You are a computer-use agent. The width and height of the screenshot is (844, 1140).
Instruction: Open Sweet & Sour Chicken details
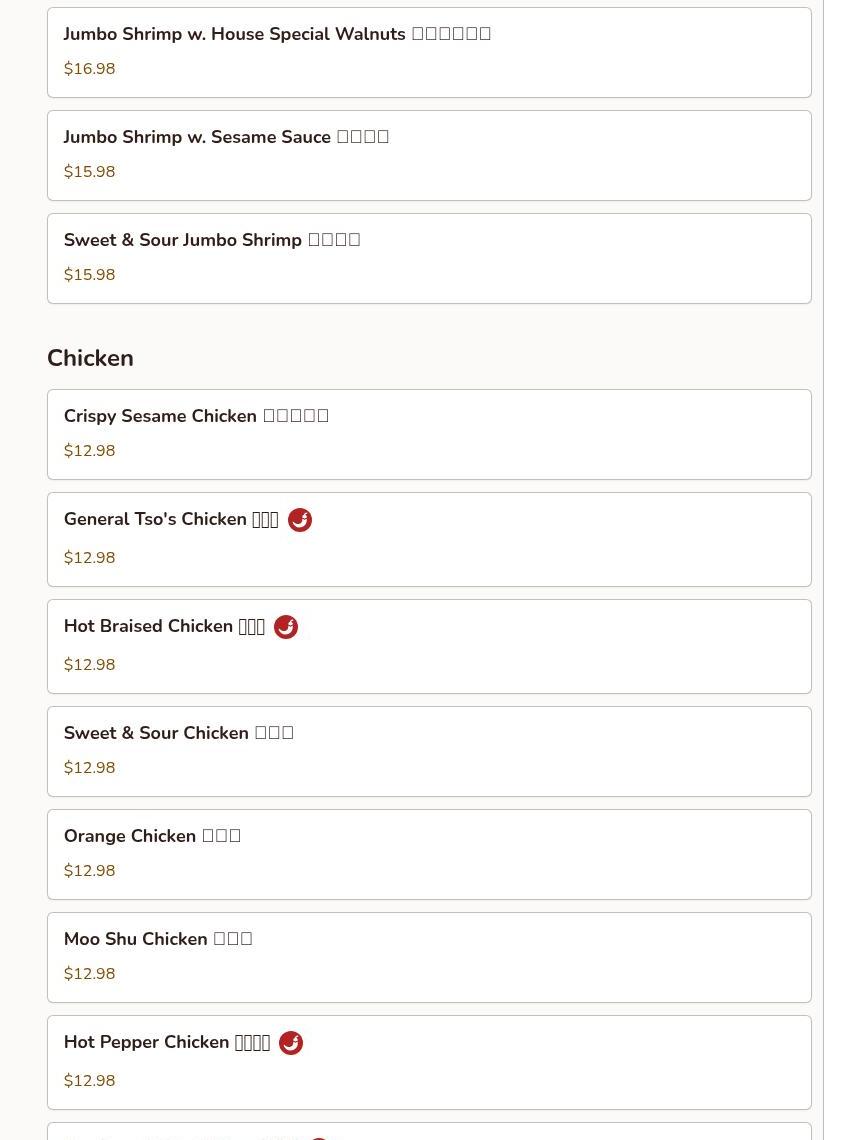(429, 752)
